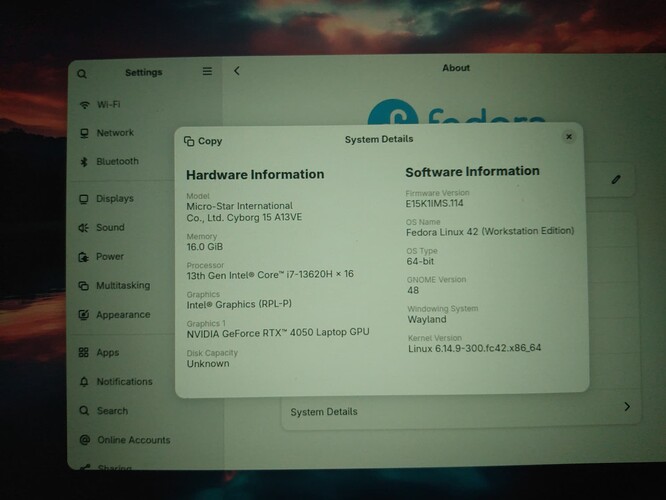Click the Notifications bell icon
This screenshot has height=500, width=666.
[84, 382]
